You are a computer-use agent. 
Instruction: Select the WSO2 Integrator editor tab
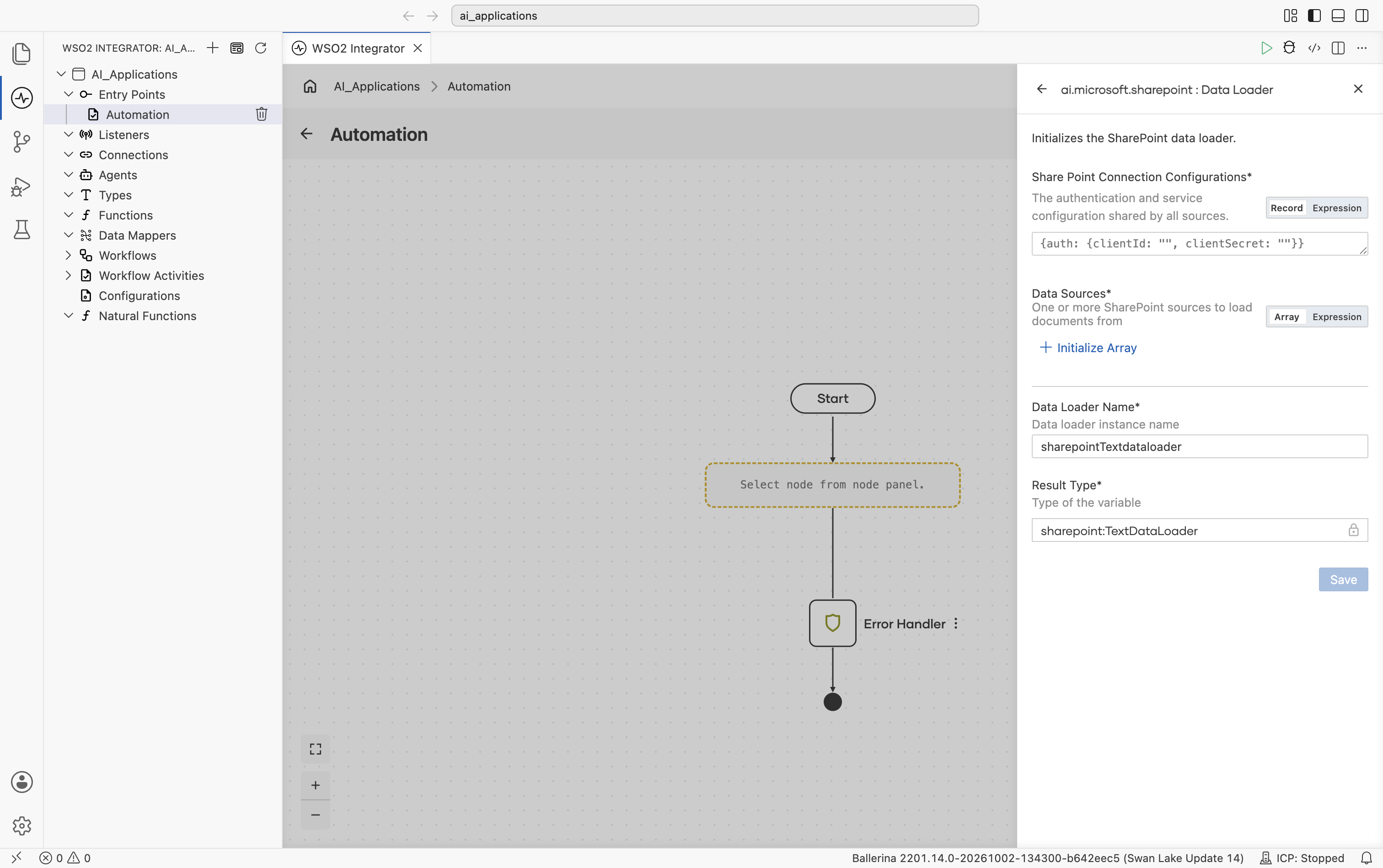[x=357, y=48]
